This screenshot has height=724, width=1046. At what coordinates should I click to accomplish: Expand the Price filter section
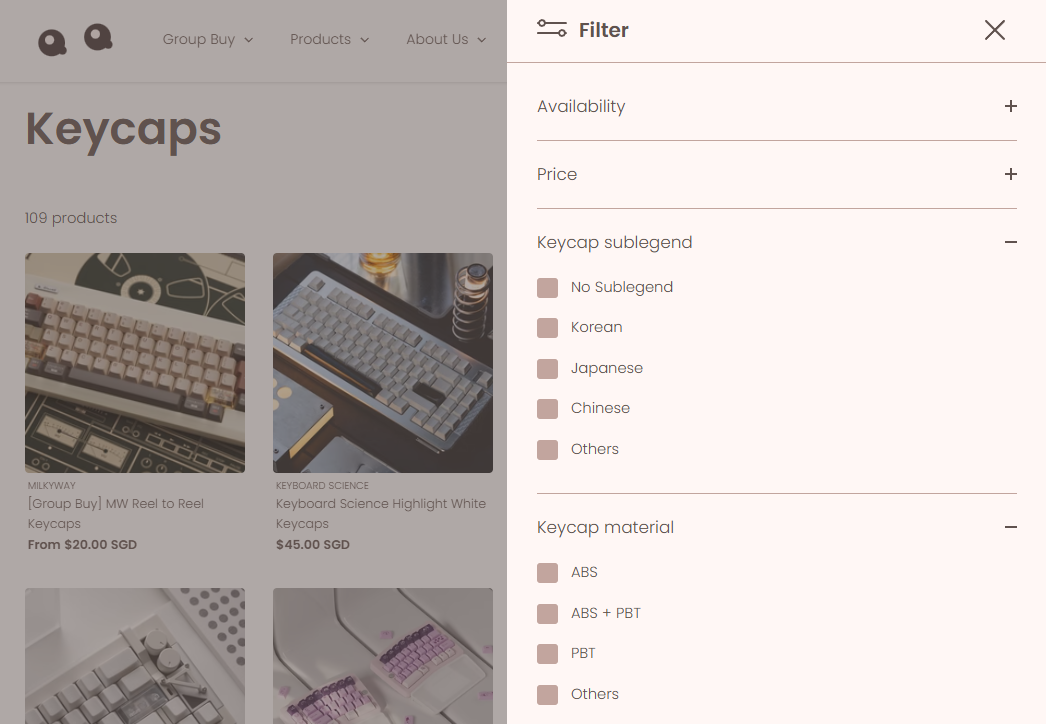[x=1010, y=174]
